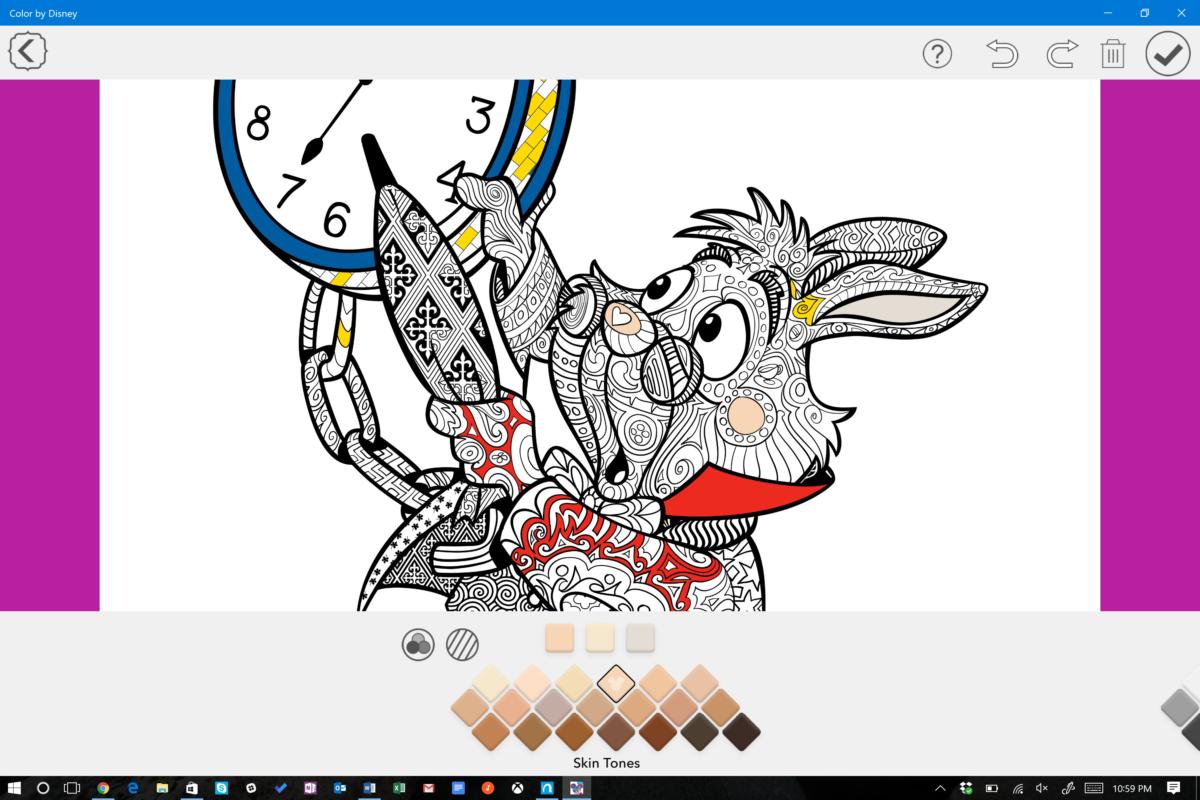Confirm coloring with the checkmark button
The height and width of the screenshot is (800, 1200).
tap(1166, 54)
